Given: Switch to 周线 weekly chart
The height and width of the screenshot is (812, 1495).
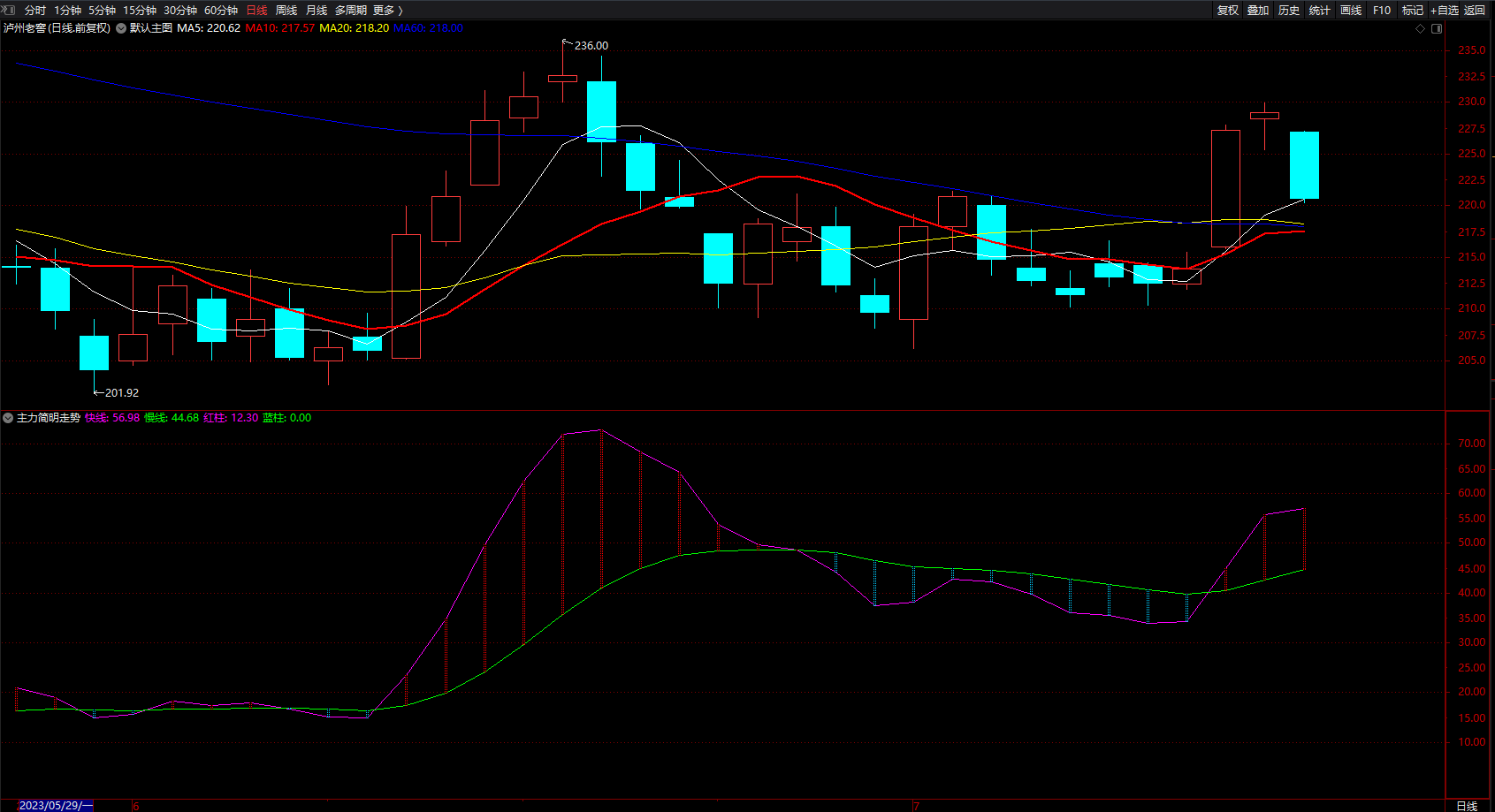Looking at the screenshot, I should [x=286, y=11].
